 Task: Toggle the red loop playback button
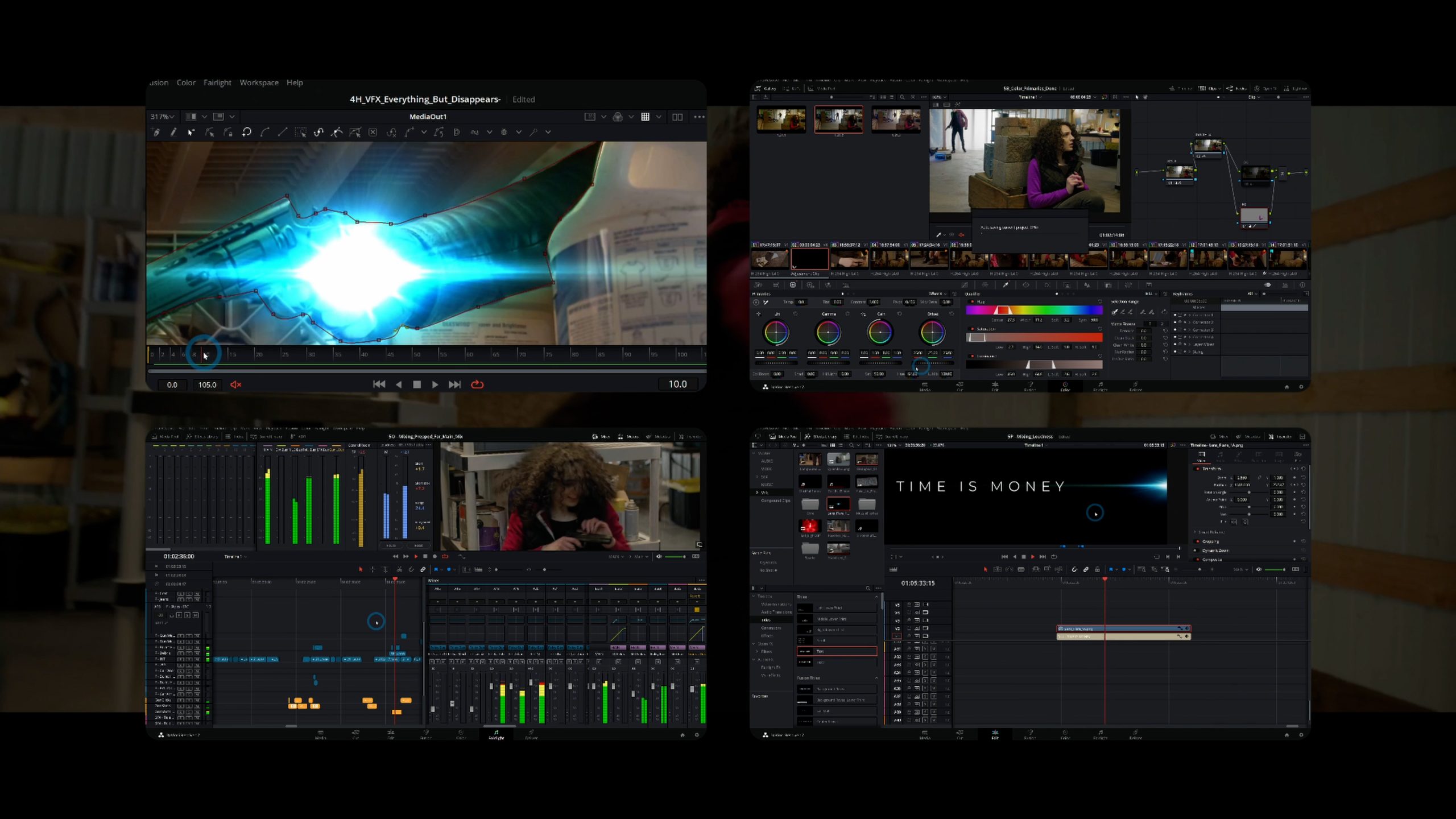477,384
